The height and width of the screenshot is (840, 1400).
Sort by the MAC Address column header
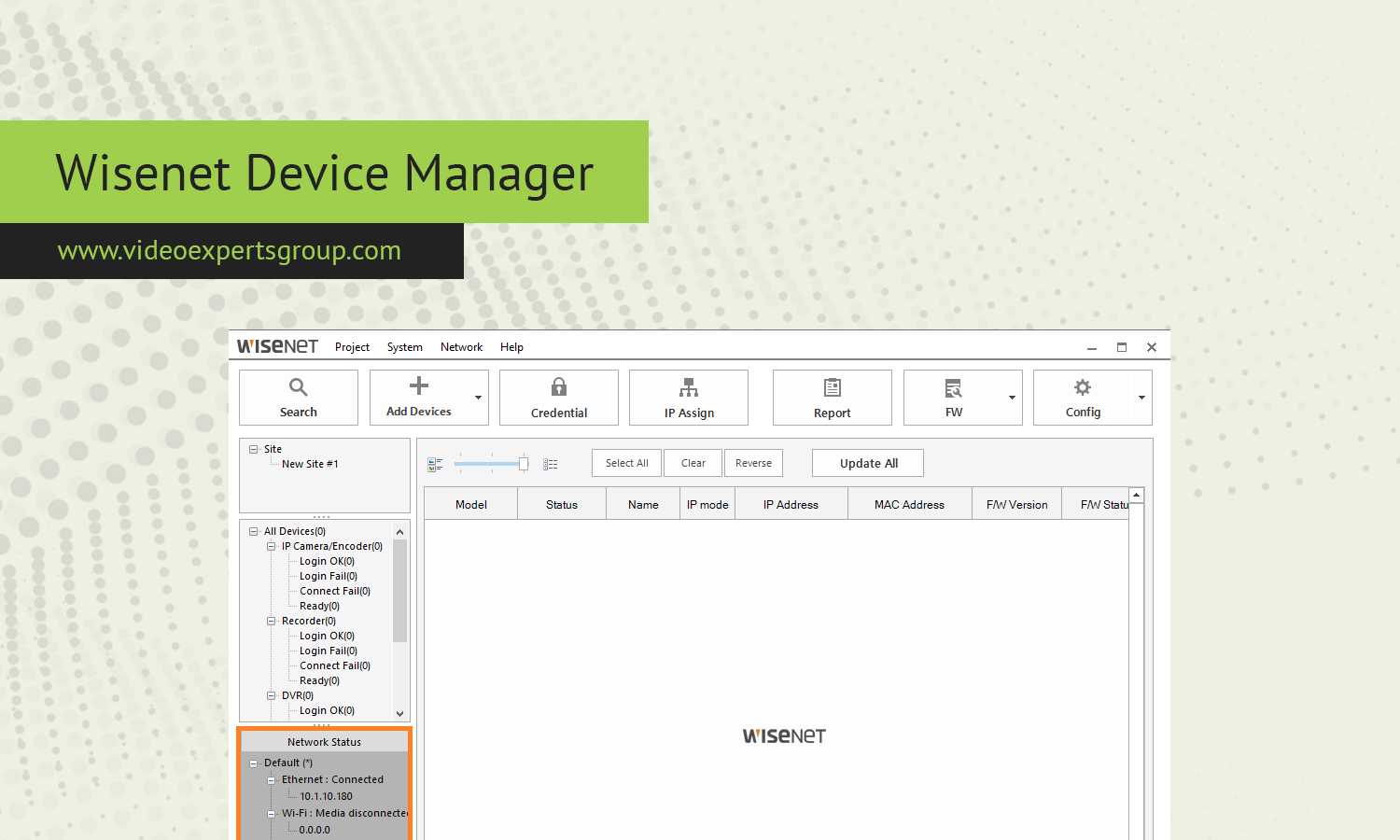[909, 504]
